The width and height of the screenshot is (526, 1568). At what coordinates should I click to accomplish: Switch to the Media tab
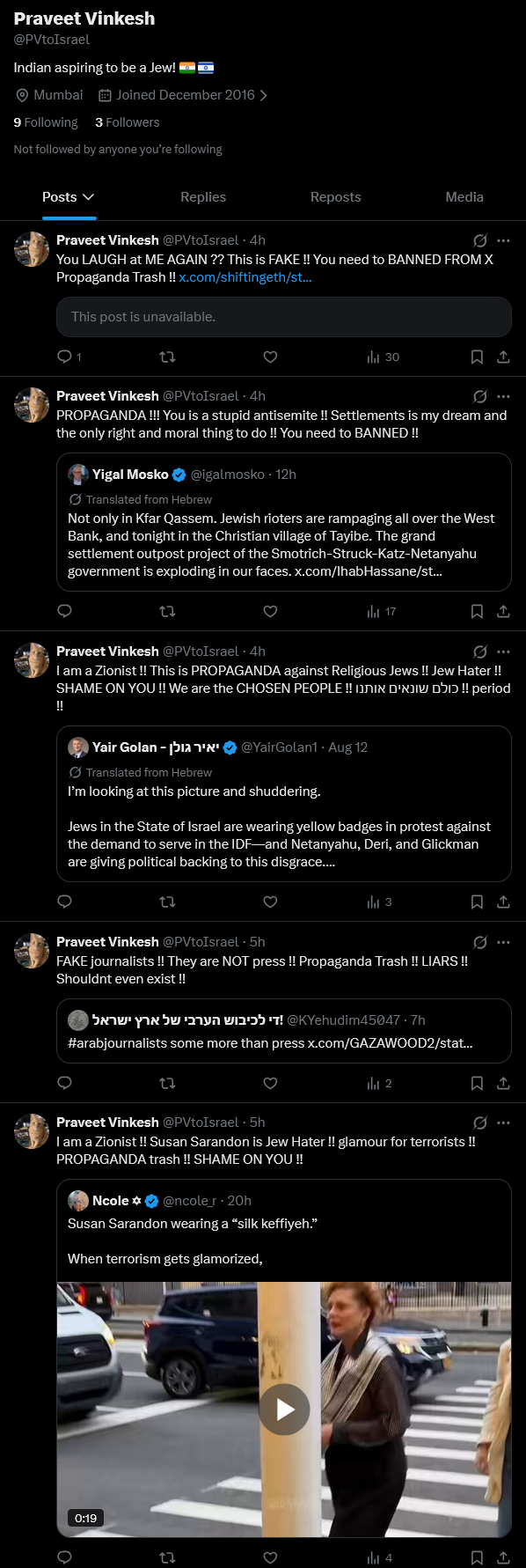pos(464,197)
